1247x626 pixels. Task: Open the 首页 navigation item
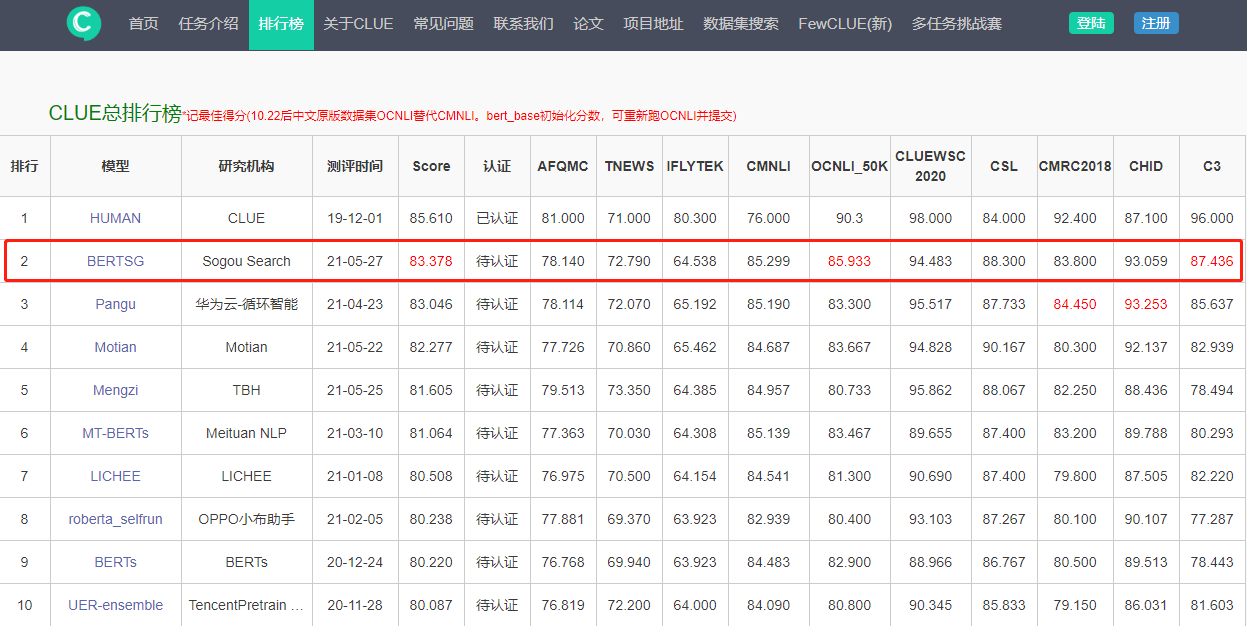[x=142, y=23]
